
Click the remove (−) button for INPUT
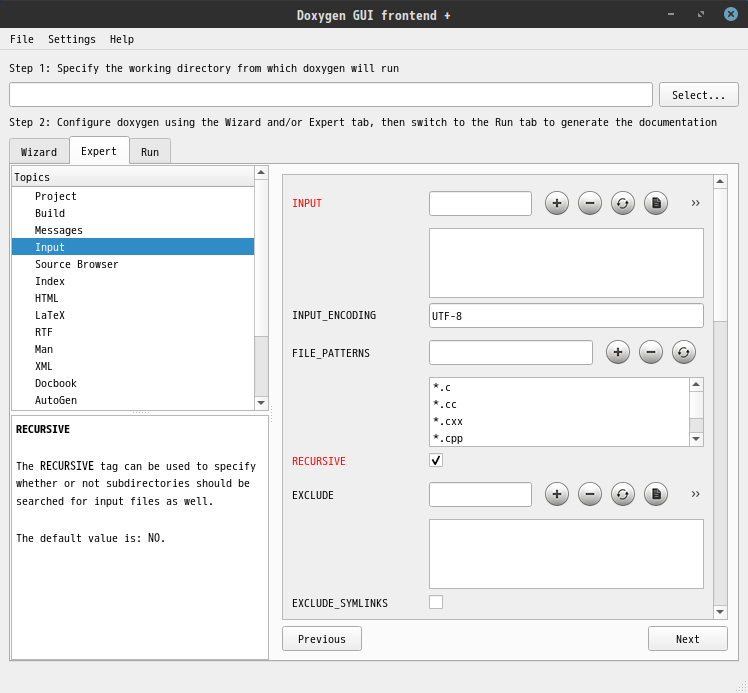590,203
